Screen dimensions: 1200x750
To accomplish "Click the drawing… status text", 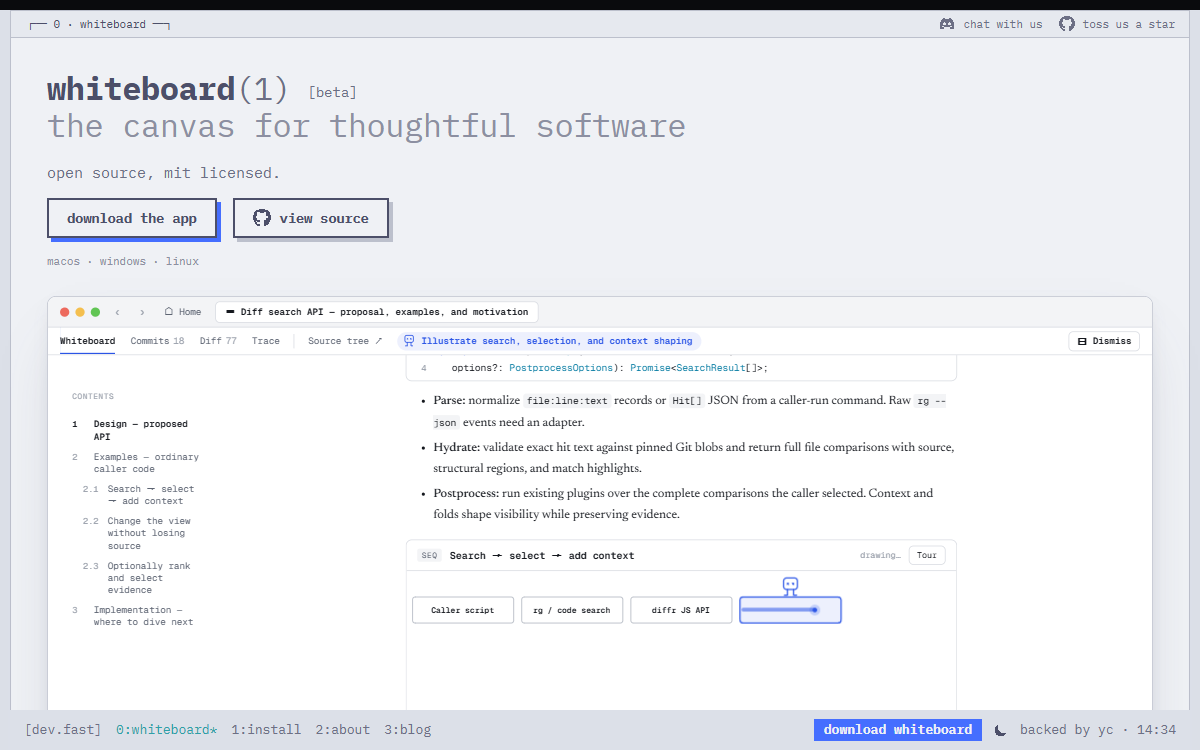I will click(x=880, y=555).
